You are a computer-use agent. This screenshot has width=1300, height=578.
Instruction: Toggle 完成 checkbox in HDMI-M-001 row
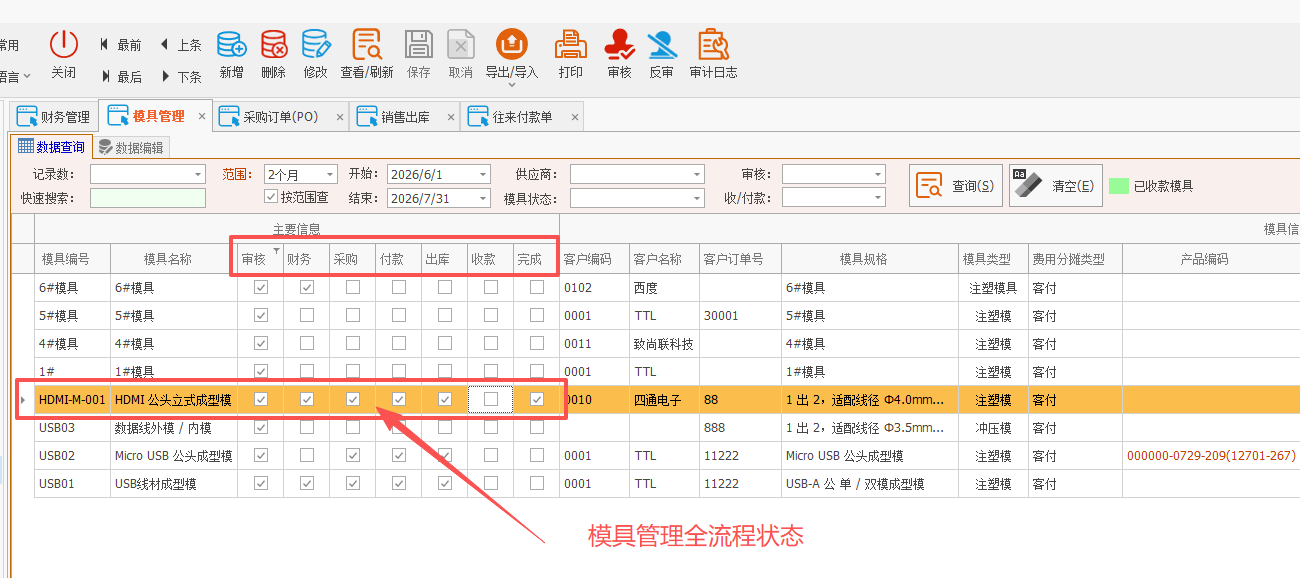tap(537, 399)
